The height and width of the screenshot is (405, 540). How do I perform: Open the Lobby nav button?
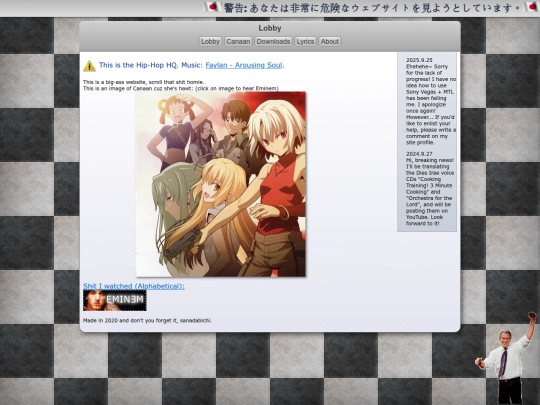(210, 41)
